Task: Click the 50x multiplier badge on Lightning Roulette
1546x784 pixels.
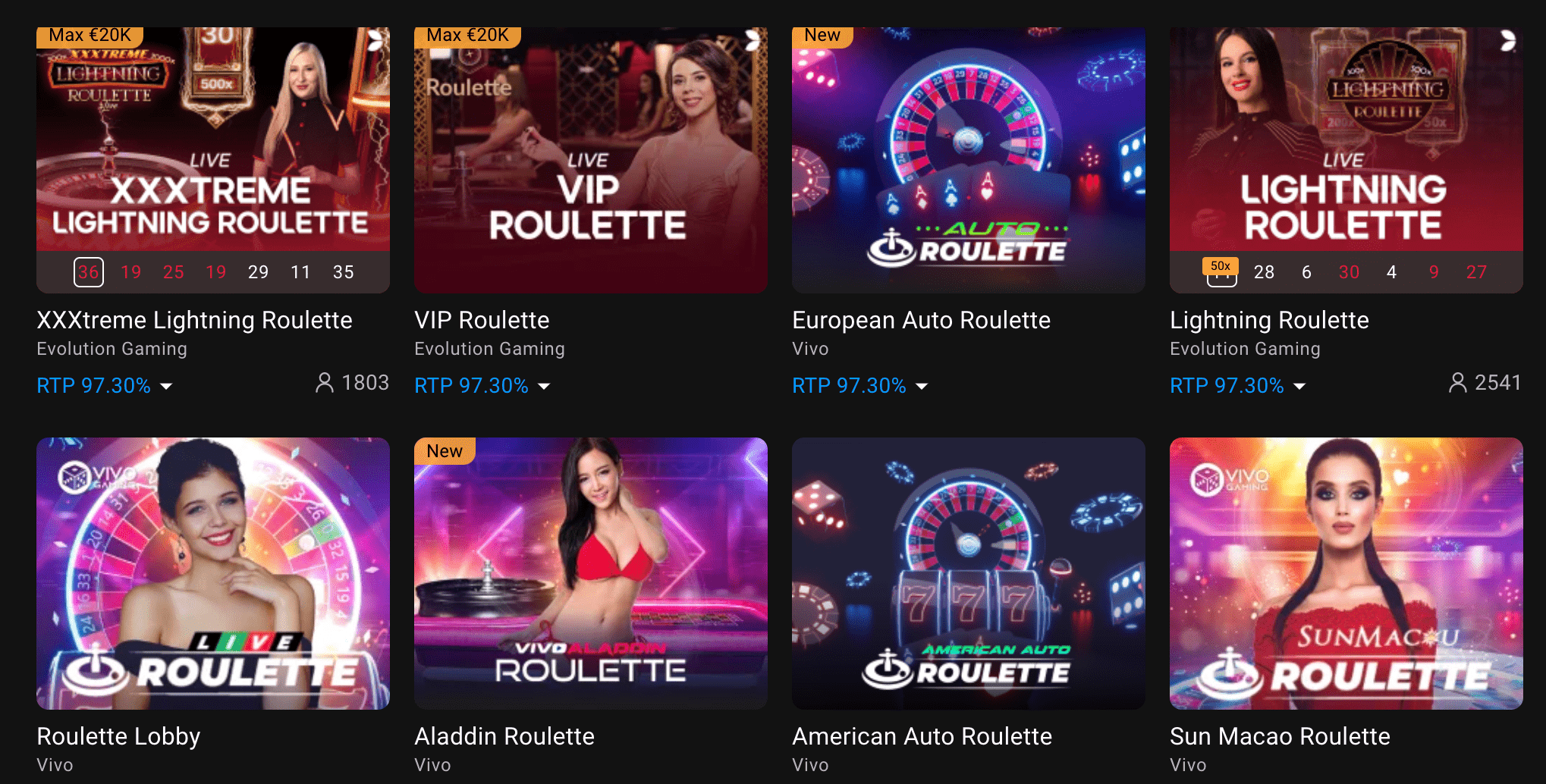Action: 1221,266
